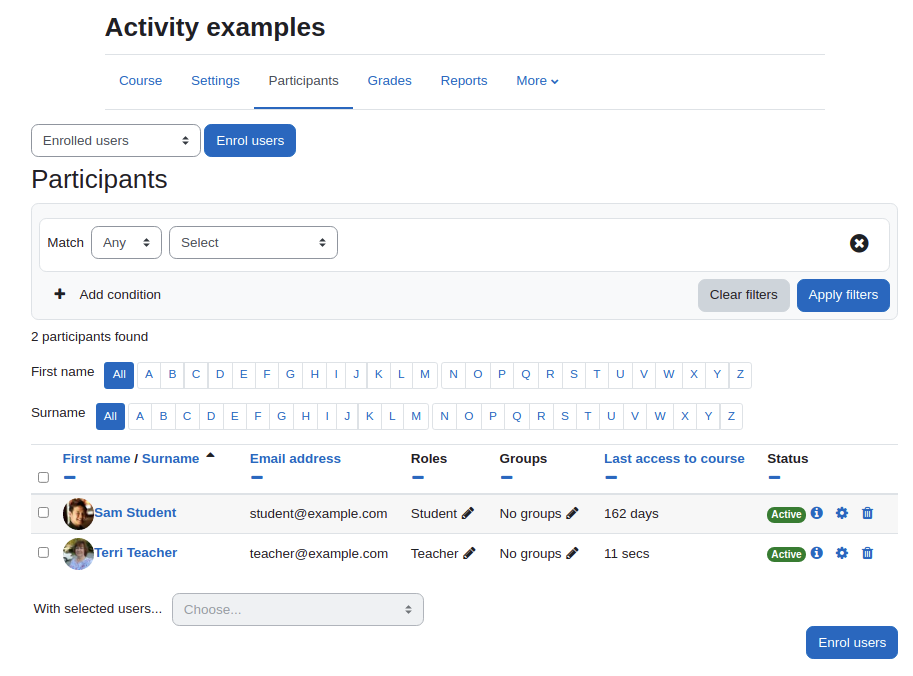Click the plus icon to add condition

(59, 294)
